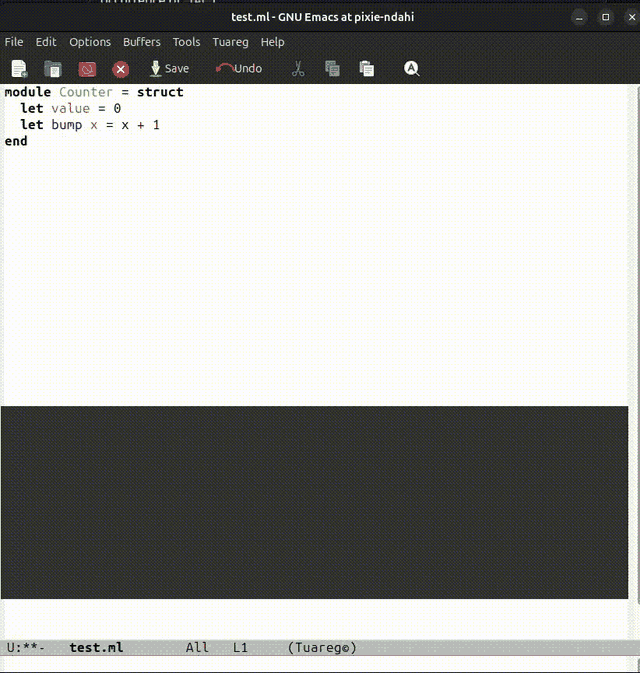This screenshot has height=673, width=640.
Task: Open search with the magnifier icon
Action: click(x=411, y=69)
